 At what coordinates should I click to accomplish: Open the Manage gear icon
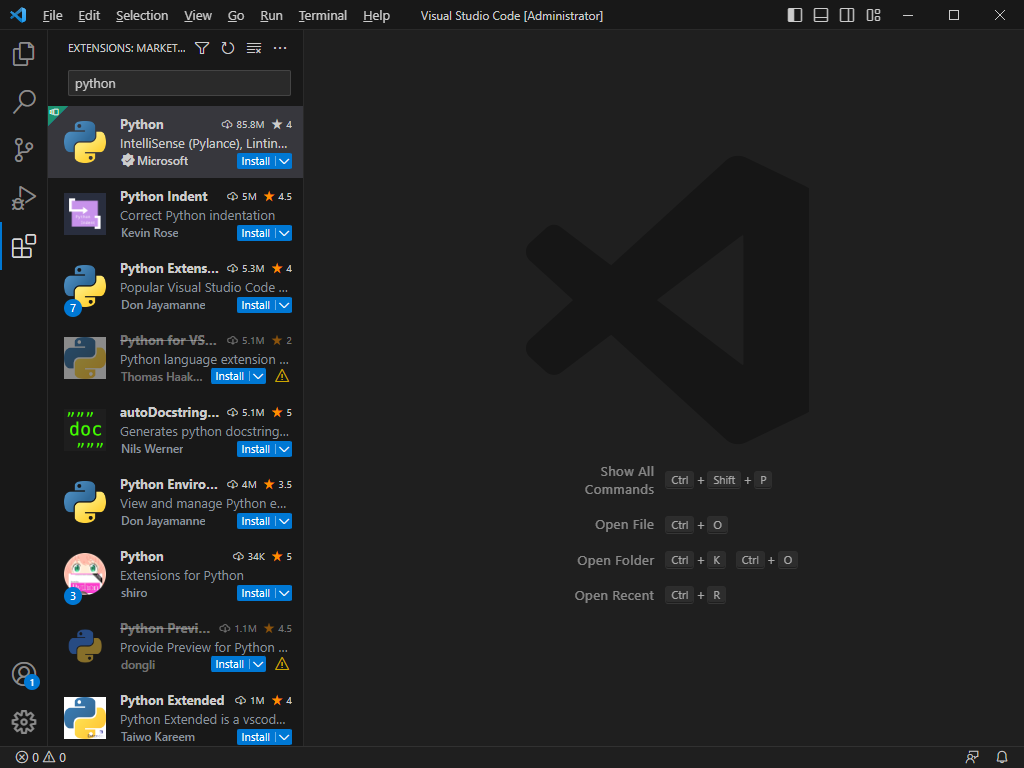coord(24,722)
